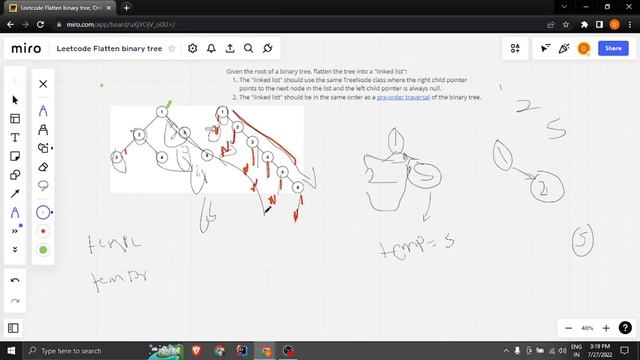
Task: Switch to the Leetcode Flatten binary tree tab
Action: pyautogui.click(x=60, y=8)
